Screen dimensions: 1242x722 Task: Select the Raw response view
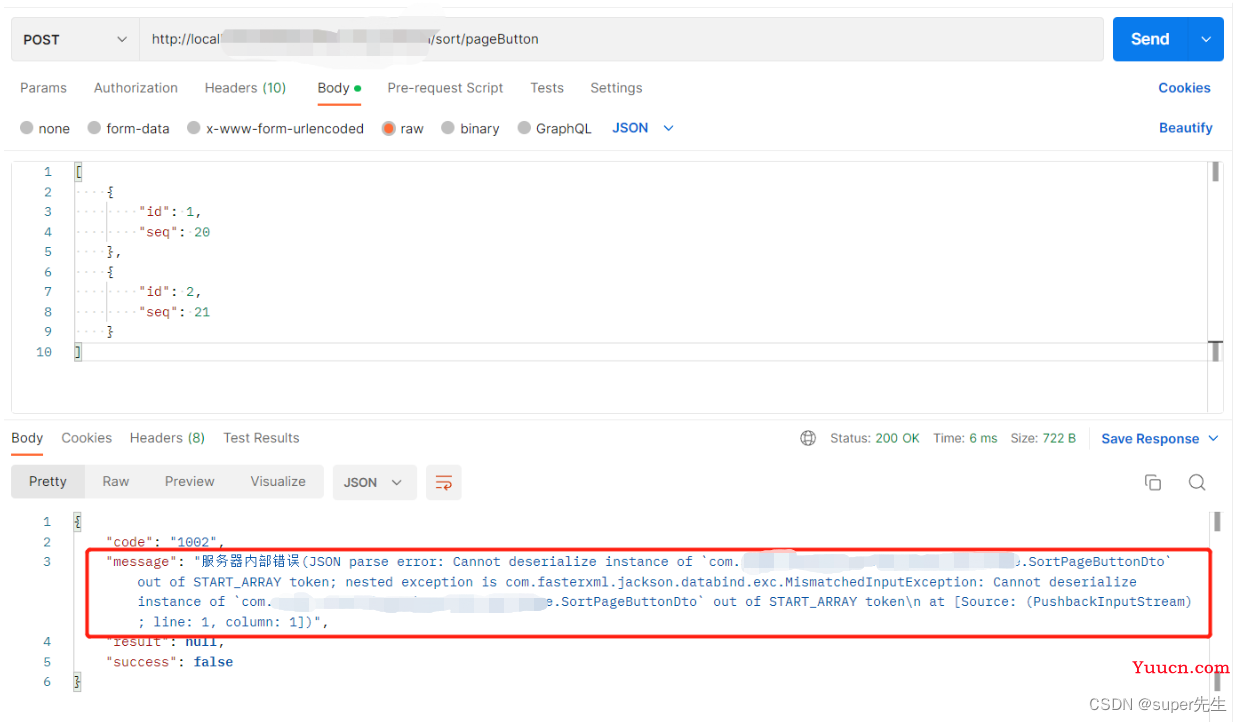tap(116, 482)
